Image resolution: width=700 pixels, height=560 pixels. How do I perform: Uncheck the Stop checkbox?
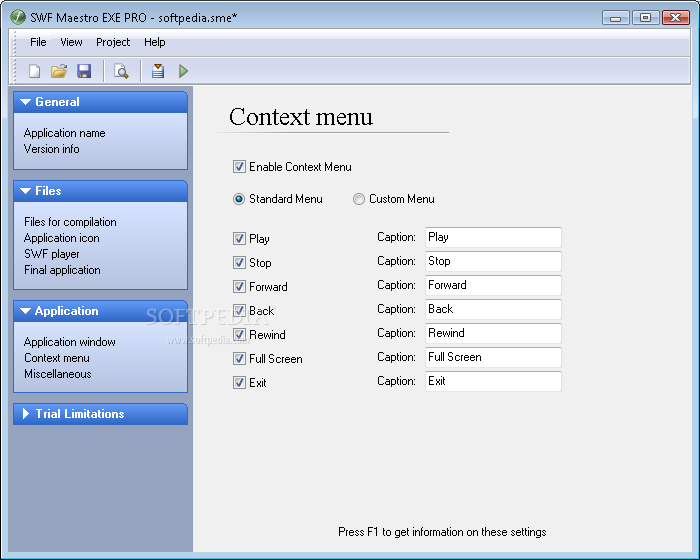[239, 263]
